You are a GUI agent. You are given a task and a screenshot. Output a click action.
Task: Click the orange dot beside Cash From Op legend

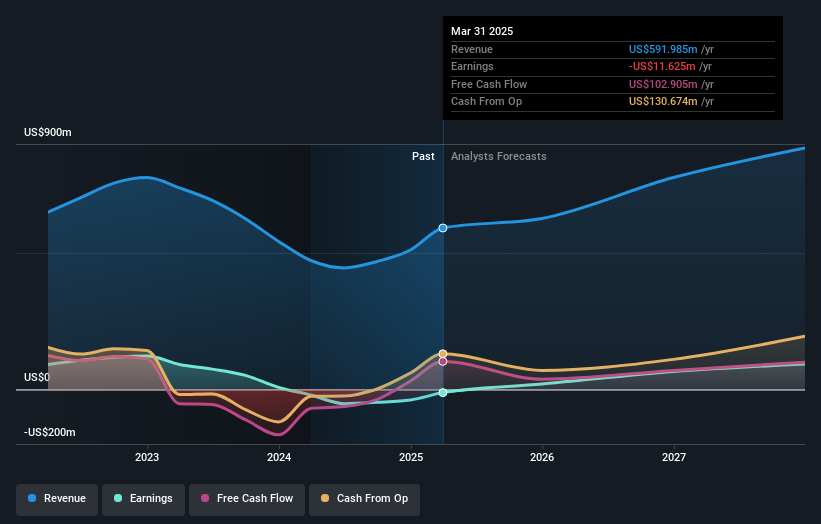click(325, 498)
